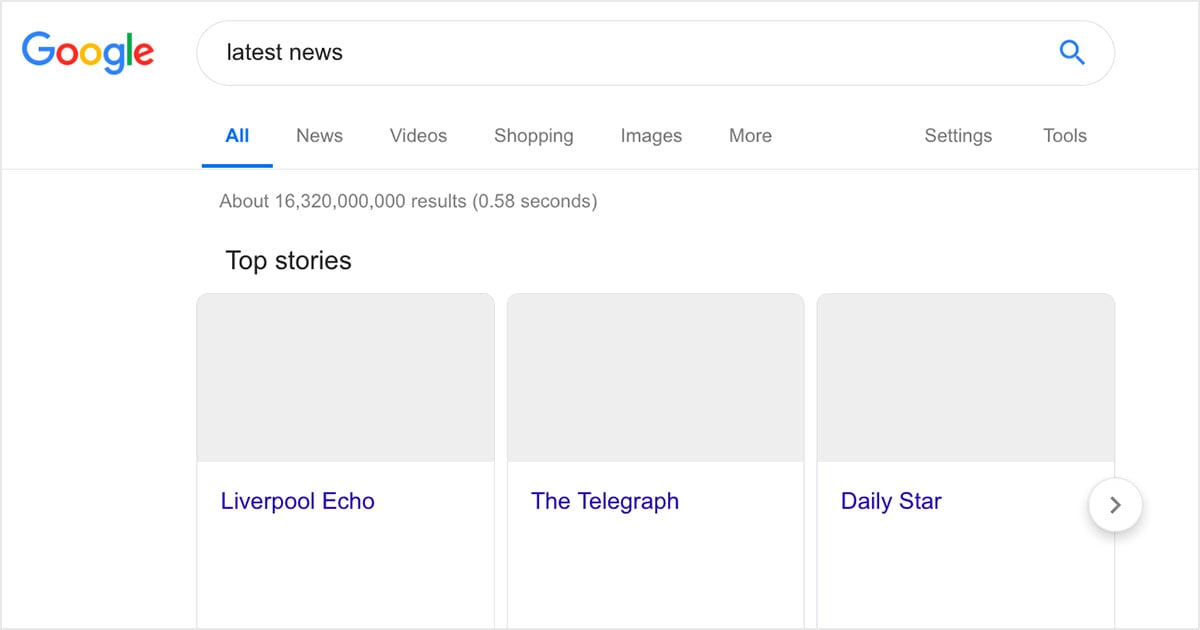The image size is (1200, 630).
Task: Click the Top stories heading
Action: coord(288,261)
